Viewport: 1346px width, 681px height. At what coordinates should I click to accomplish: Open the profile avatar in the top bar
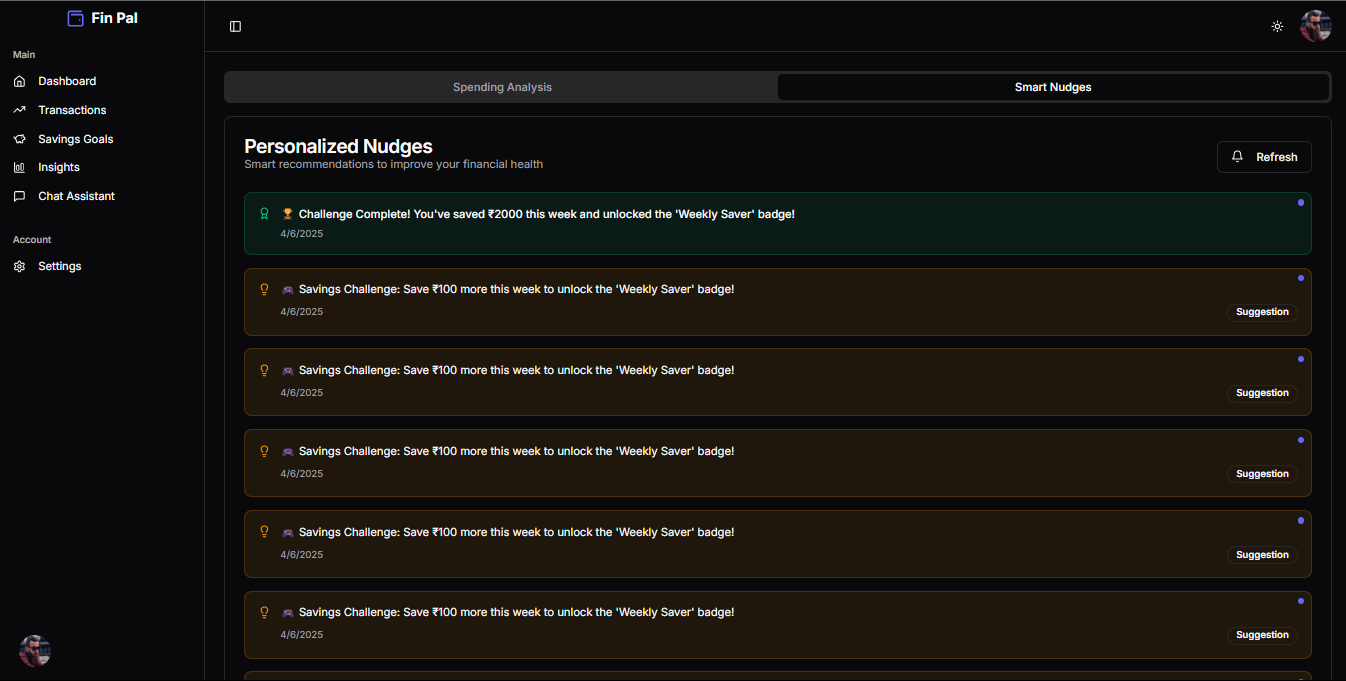(1315, 26)
